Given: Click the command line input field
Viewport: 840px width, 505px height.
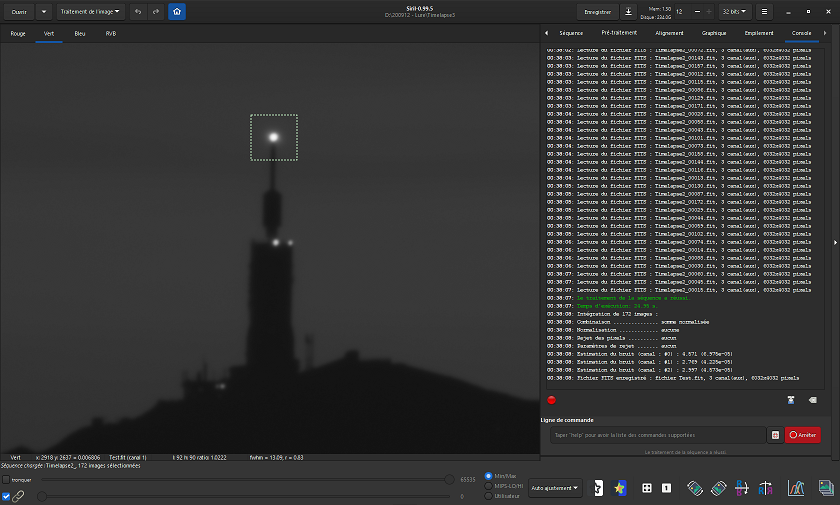Looking at the screenshot, I should pos(657,435).
